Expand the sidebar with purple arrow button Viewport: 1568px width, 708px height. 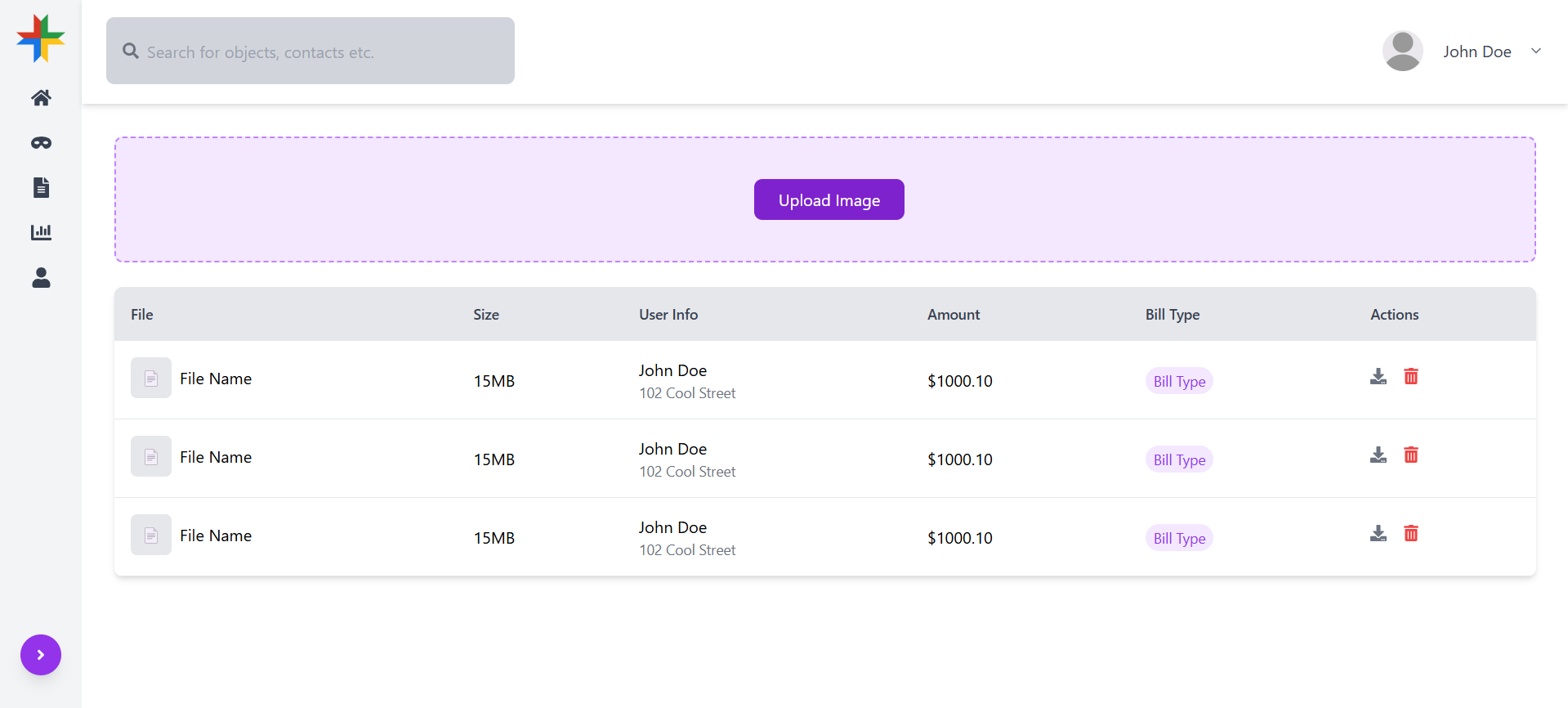tap(41, 655)
